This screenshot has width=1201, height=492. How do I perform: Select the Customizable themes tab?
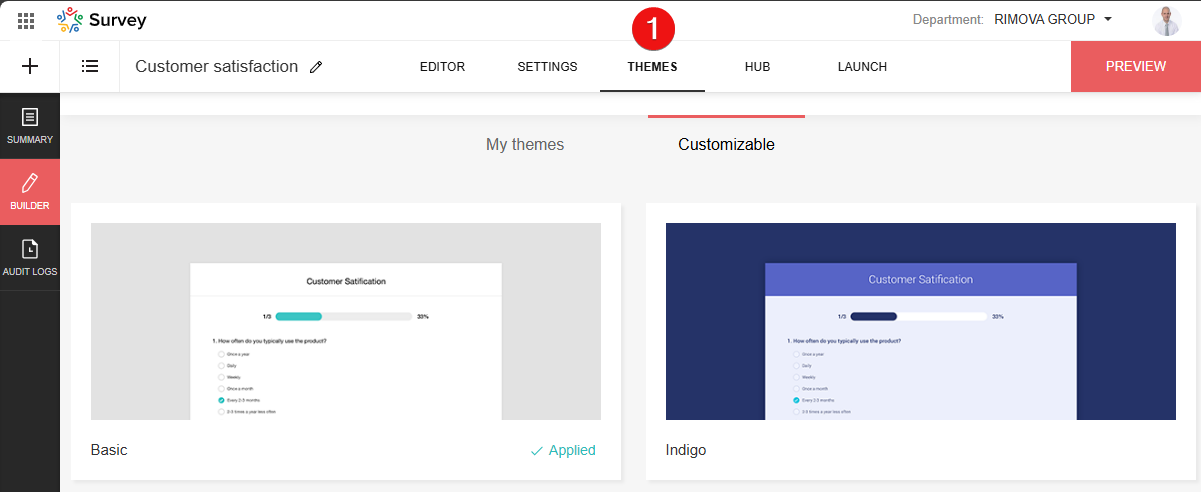point(726,145)
